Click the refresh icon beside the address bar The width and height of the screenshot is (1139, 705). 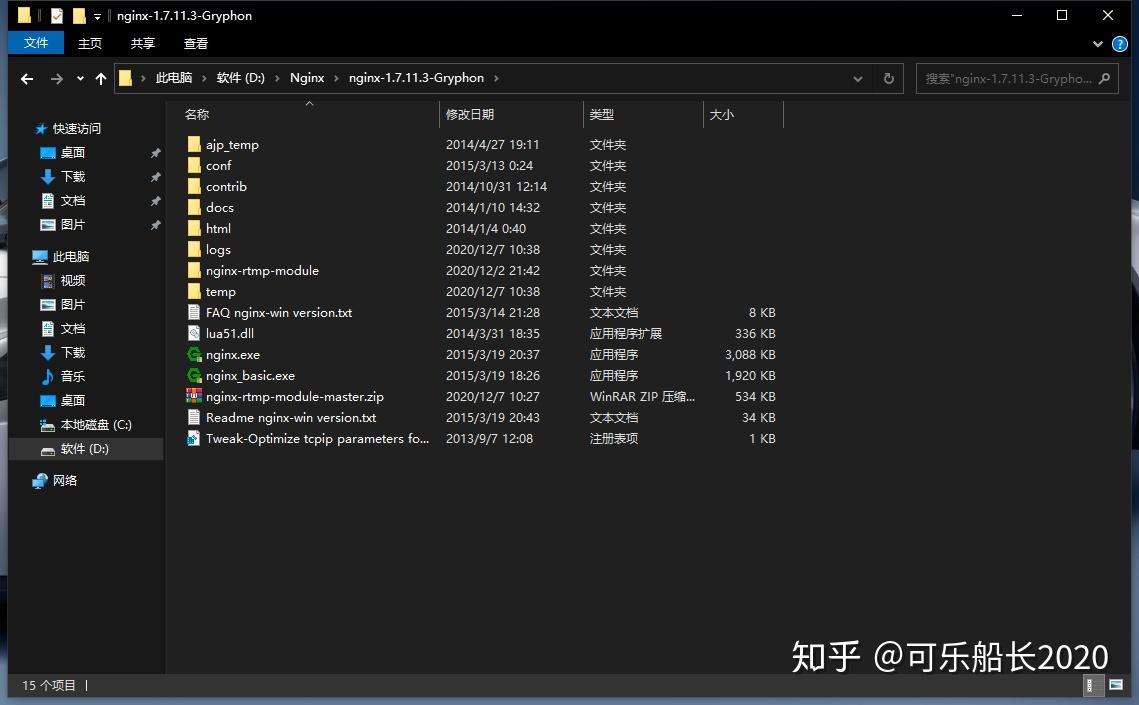888,78
